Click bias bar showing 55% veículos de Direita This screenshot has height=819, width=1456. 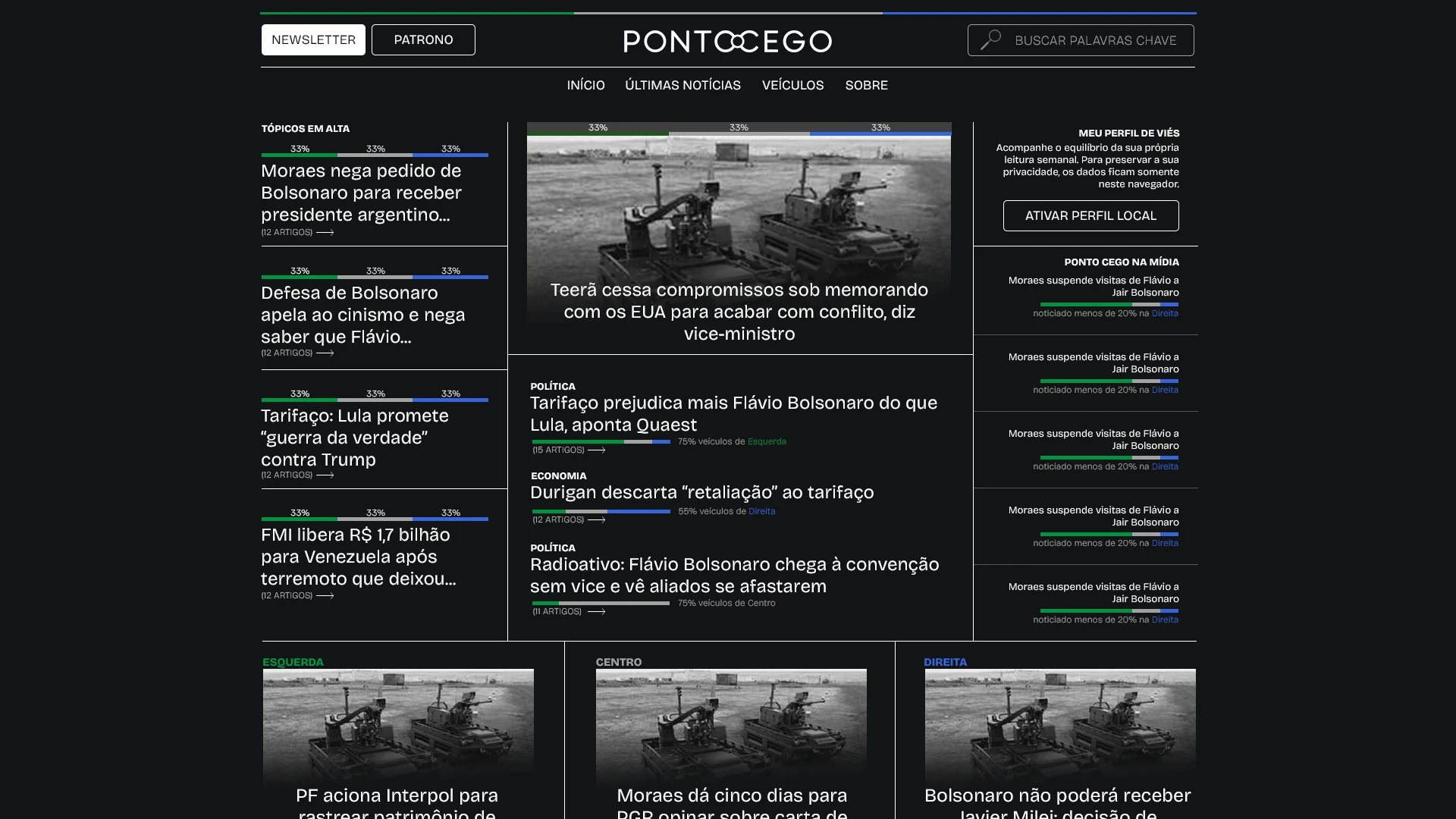pos(601,512)
